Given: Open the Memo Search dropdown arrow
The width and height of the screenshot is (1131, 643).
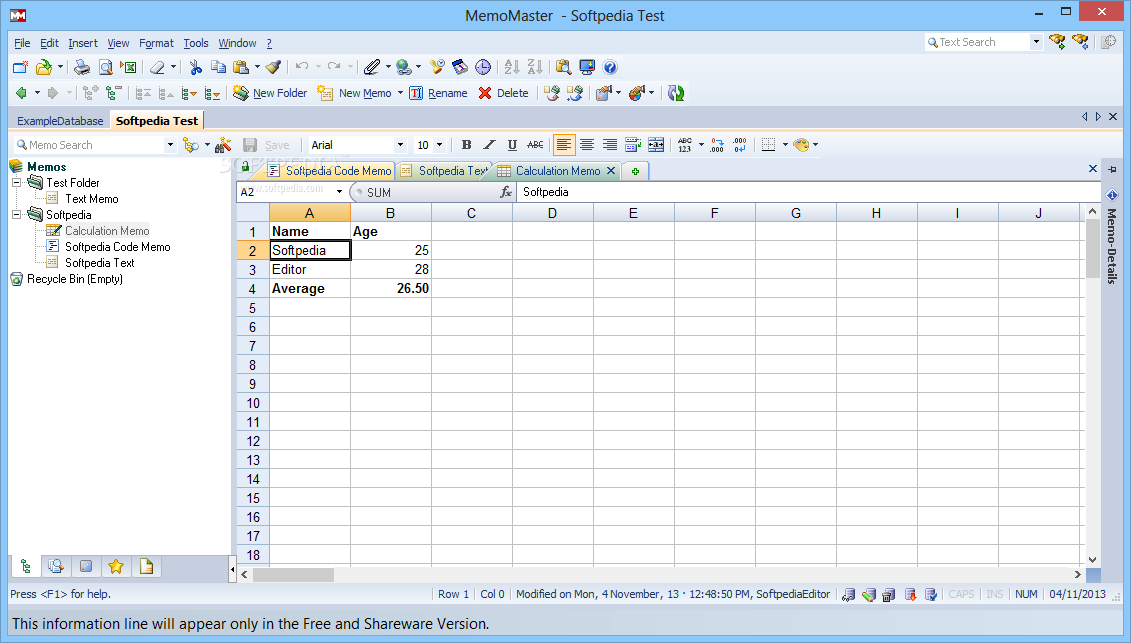Looking at the screenshot, I should coord(170,145).
